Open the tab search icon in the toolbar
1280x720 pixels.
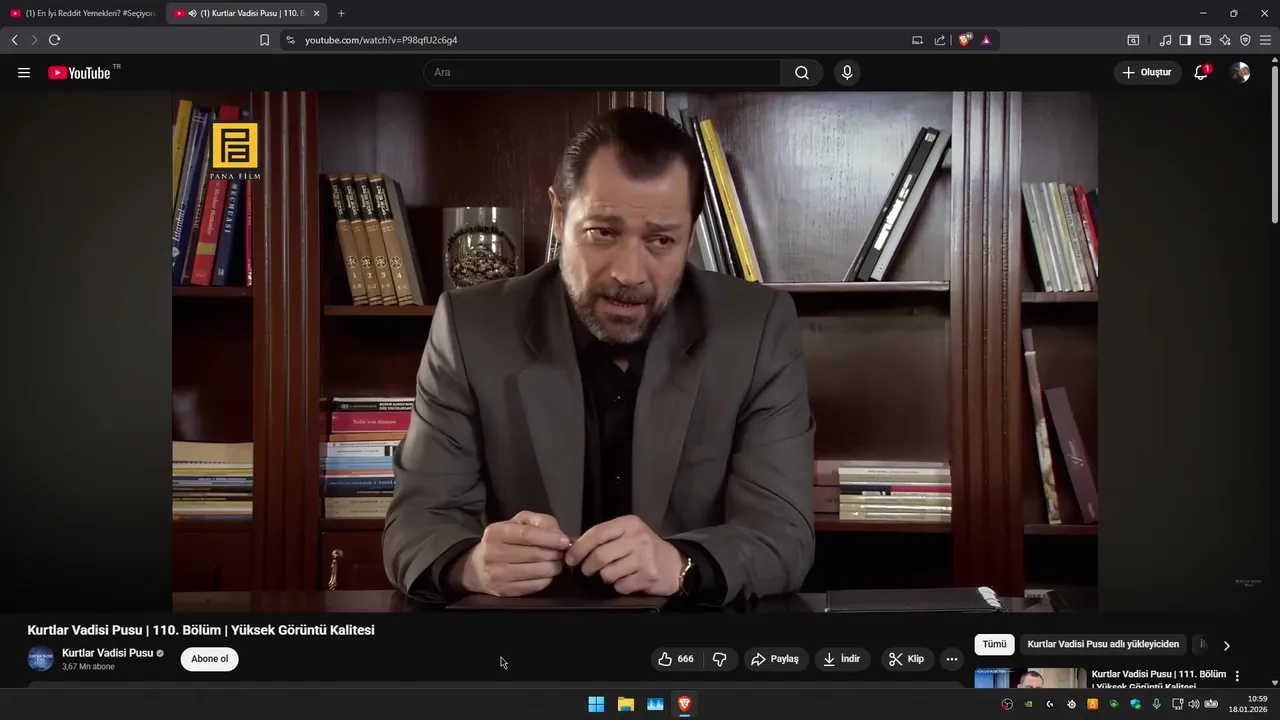1133,40
